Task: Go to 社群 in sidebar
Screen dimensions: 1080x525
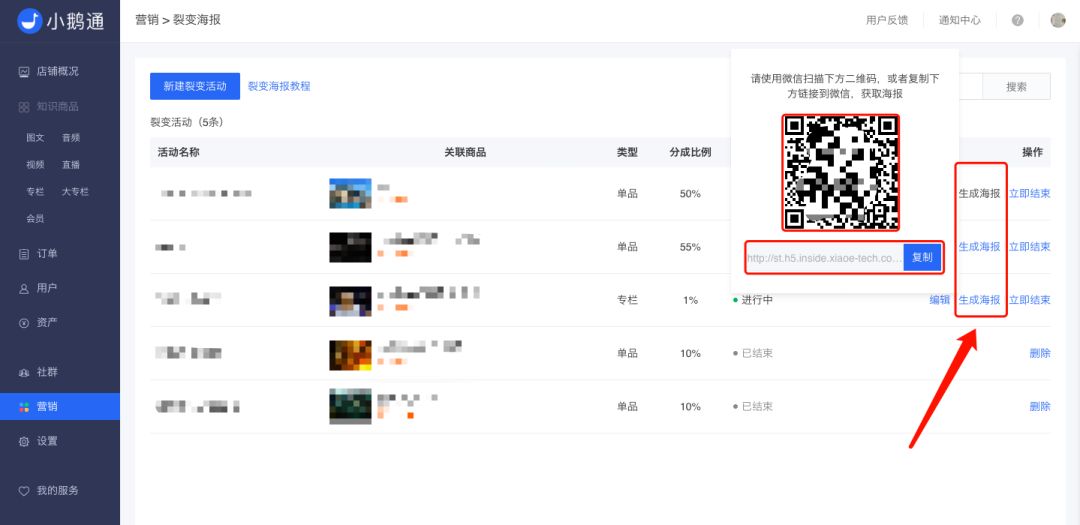Action: (48, 372)
